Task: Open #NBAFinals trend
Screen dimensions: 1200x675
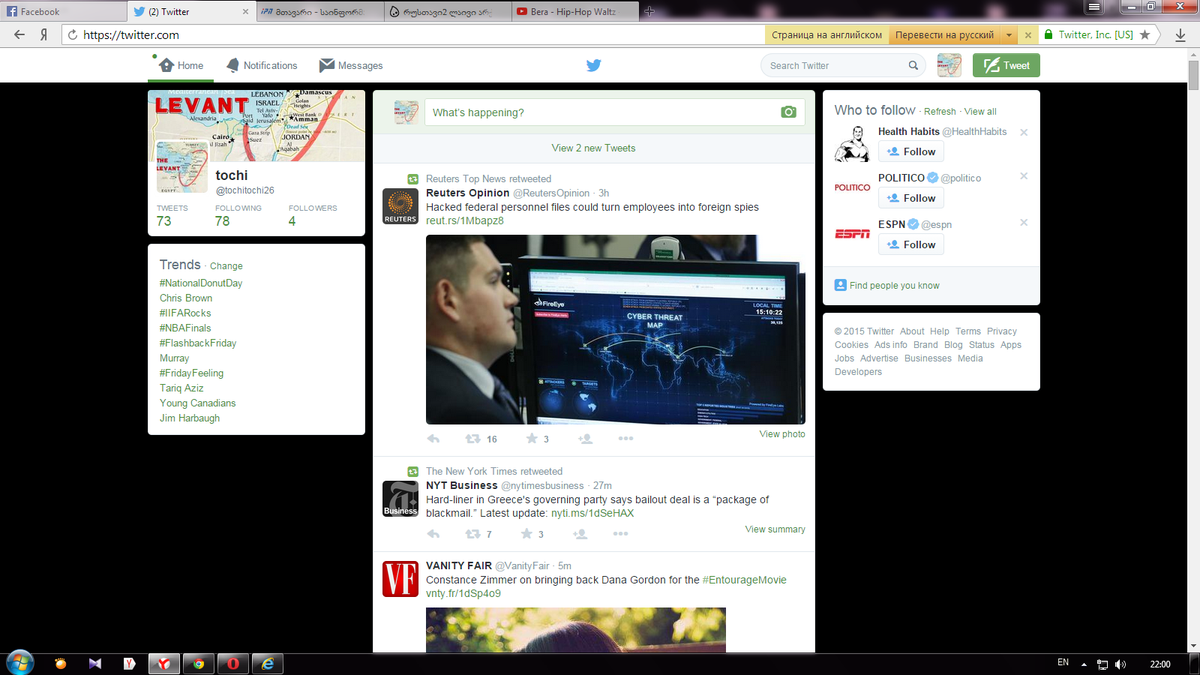Action: click(185, 328)
